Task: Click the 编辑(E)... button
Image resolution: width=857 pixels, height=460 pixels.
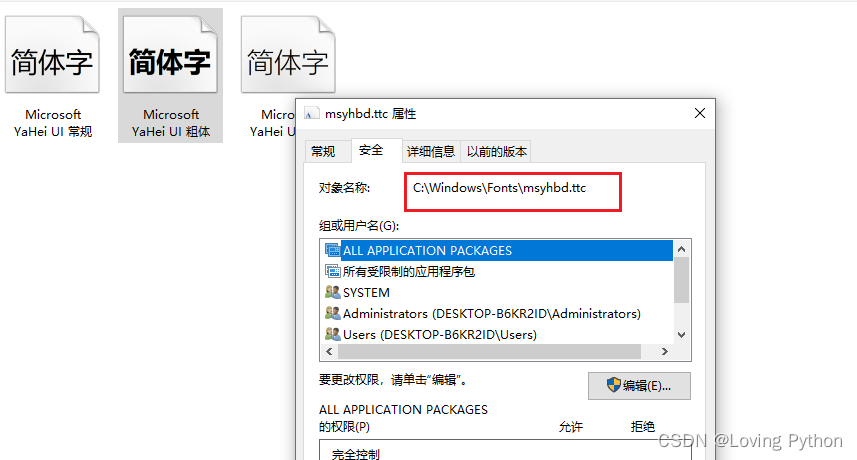Action: coord(639,386)
